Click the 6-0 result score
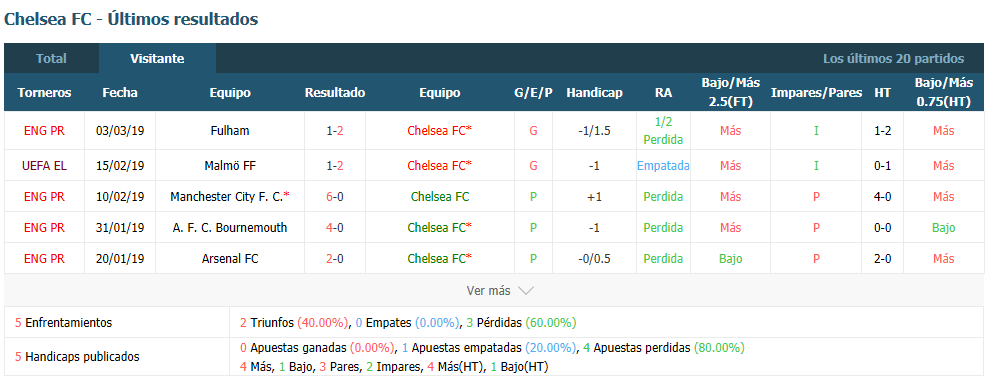Screen dimensions: 988x383 [335, 197]
